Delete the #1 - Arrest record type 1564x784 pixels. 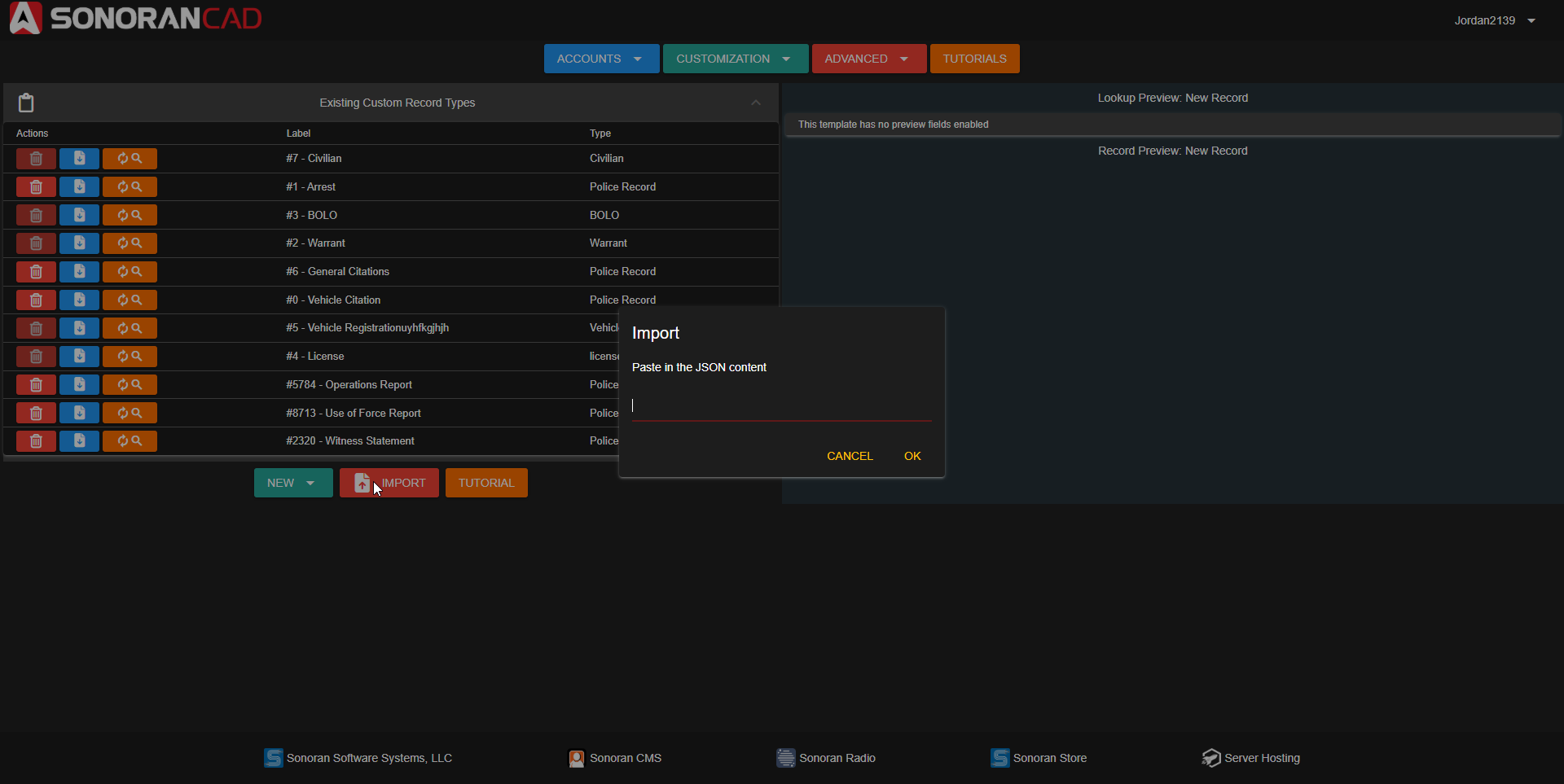pyautogui.click(x=36, y=187)
